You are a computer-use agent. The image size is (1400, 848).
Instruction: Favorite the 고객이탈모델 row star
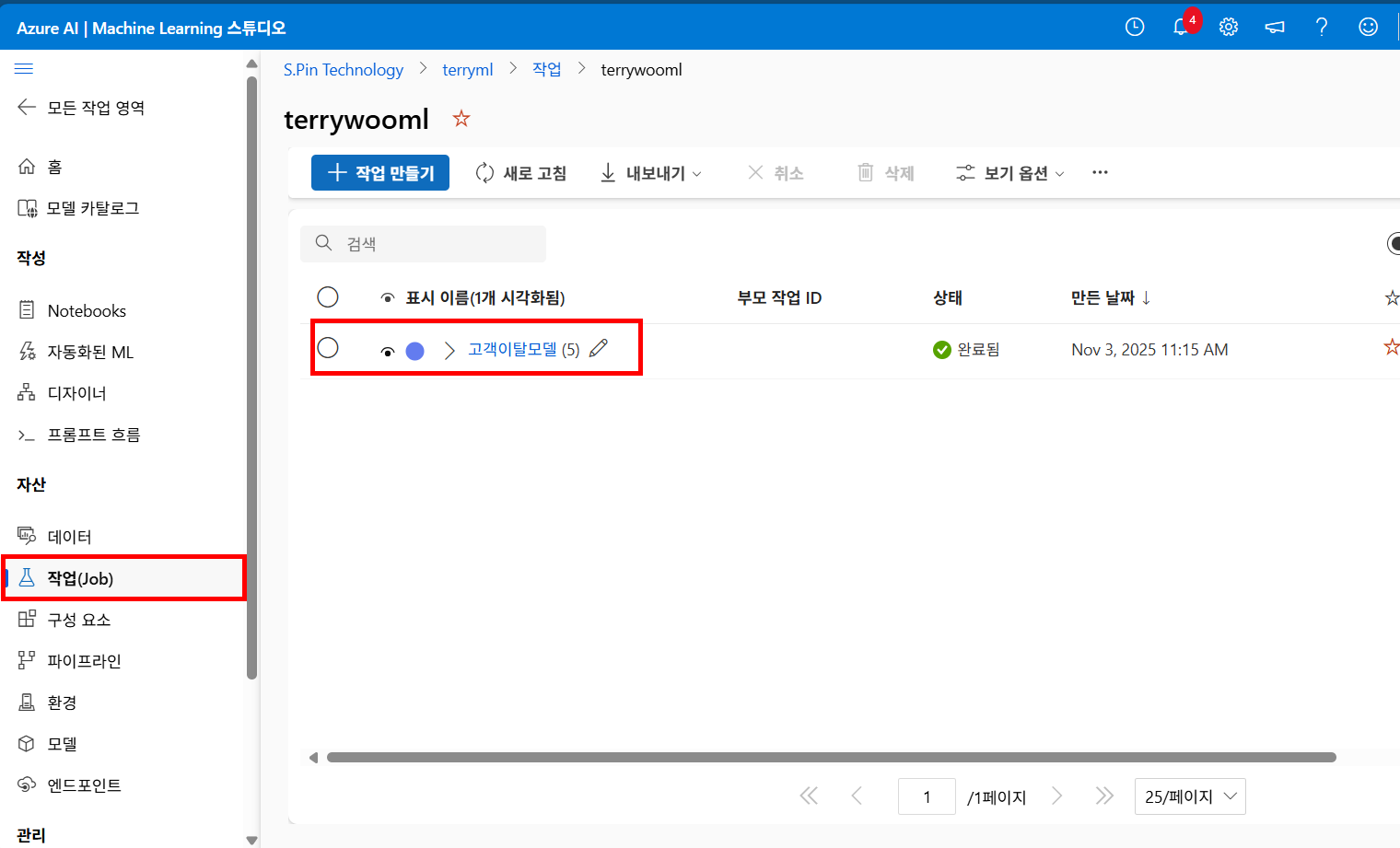[x=1392, y=347]
